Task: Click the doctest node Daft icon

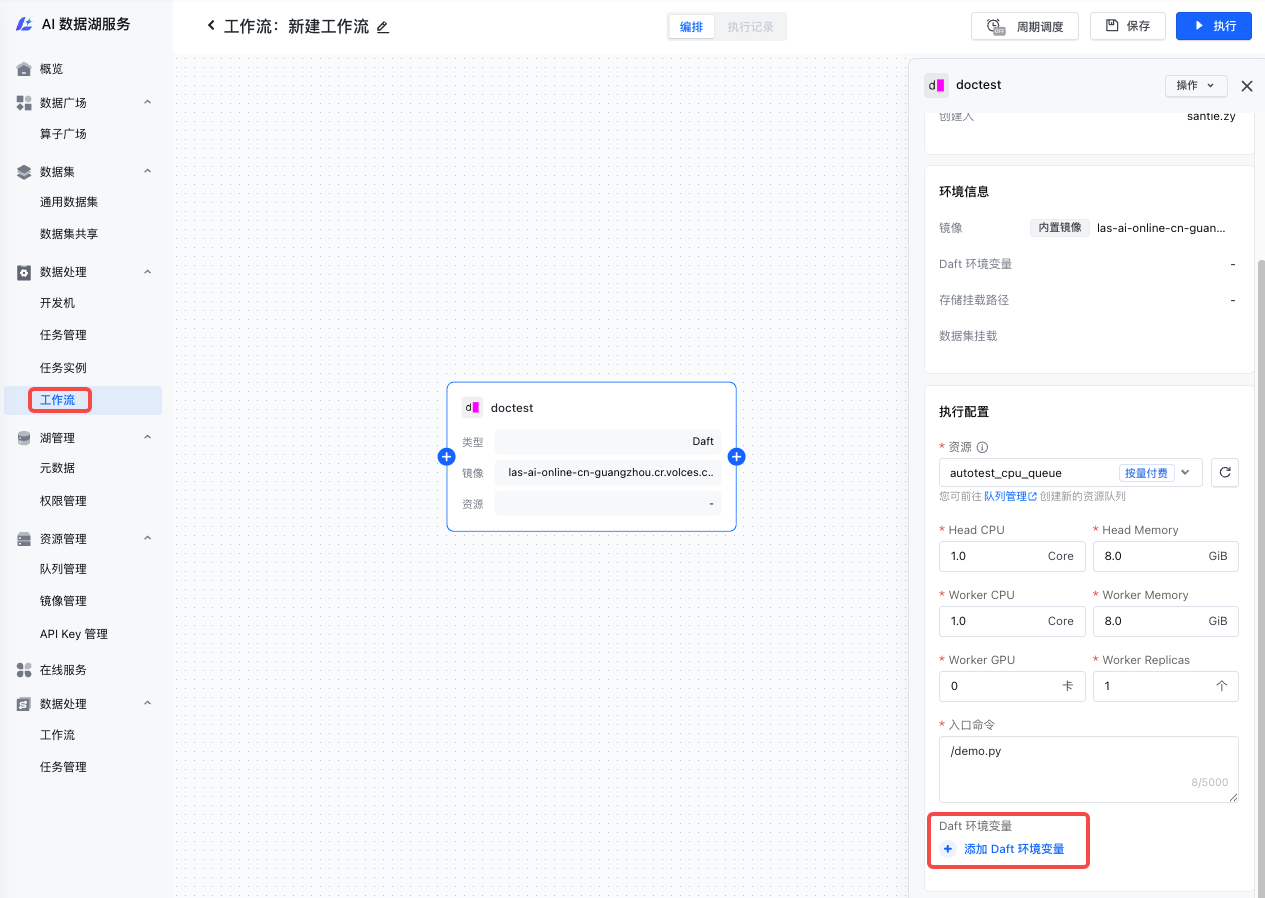Action: (472, 408)
